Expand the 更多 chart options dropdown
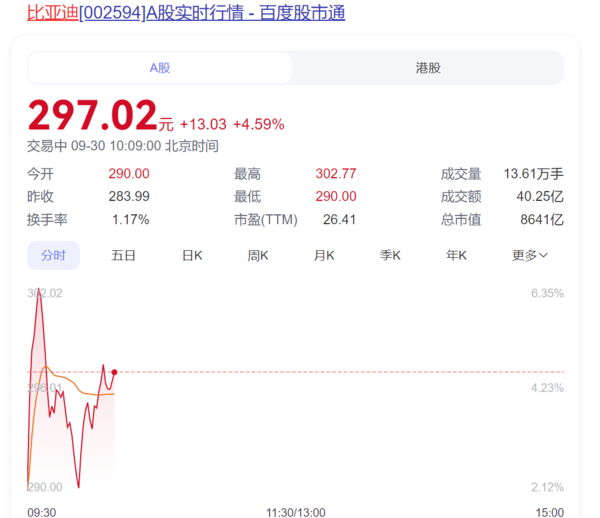 point(530,255)
